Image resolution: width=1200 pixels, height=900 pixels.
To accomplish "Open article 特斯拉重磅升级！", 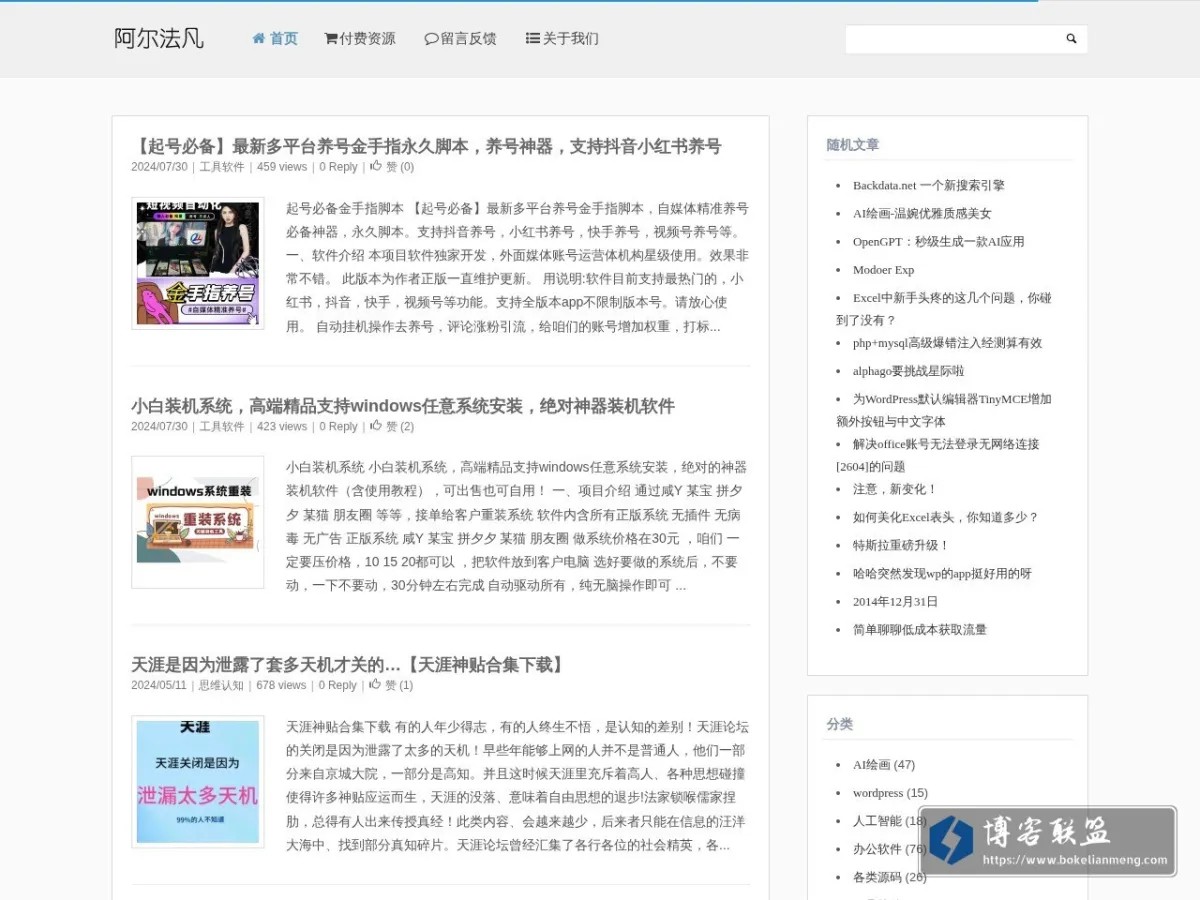I will tap(901, 545).
